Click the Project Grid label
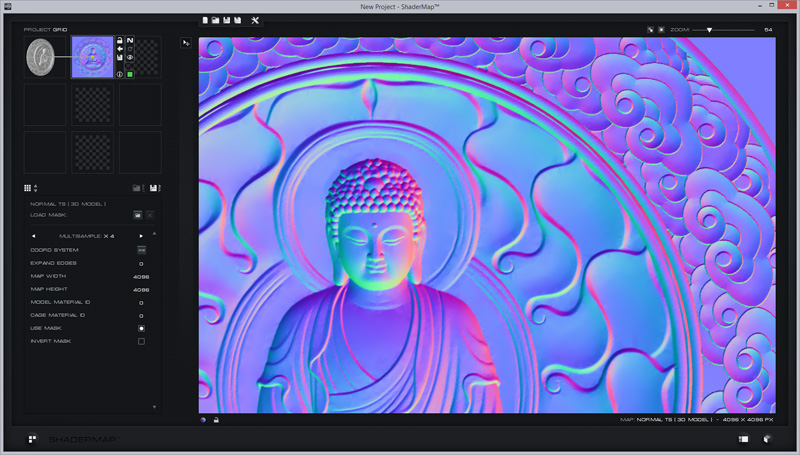This screenshot has width=800, height=455. click(45, 30)
